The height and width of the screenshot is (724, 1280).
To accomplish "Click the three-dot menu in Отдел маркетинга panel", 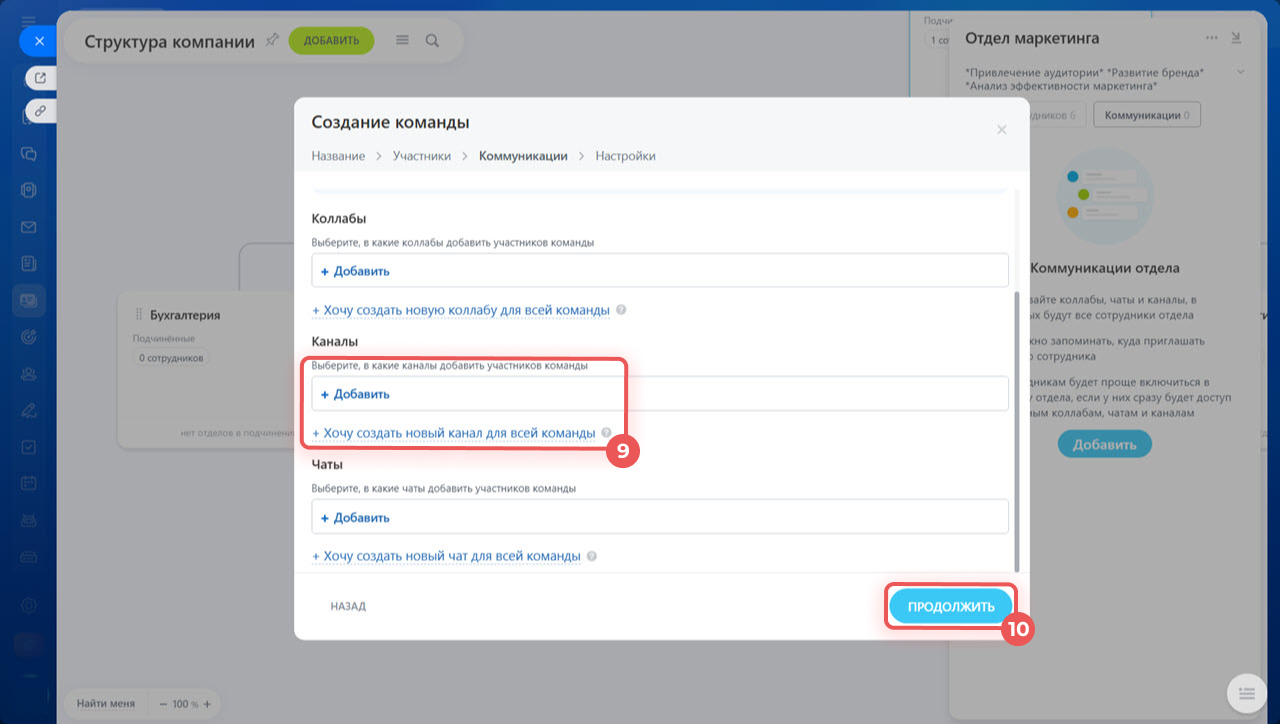I will pos(1212,38).
